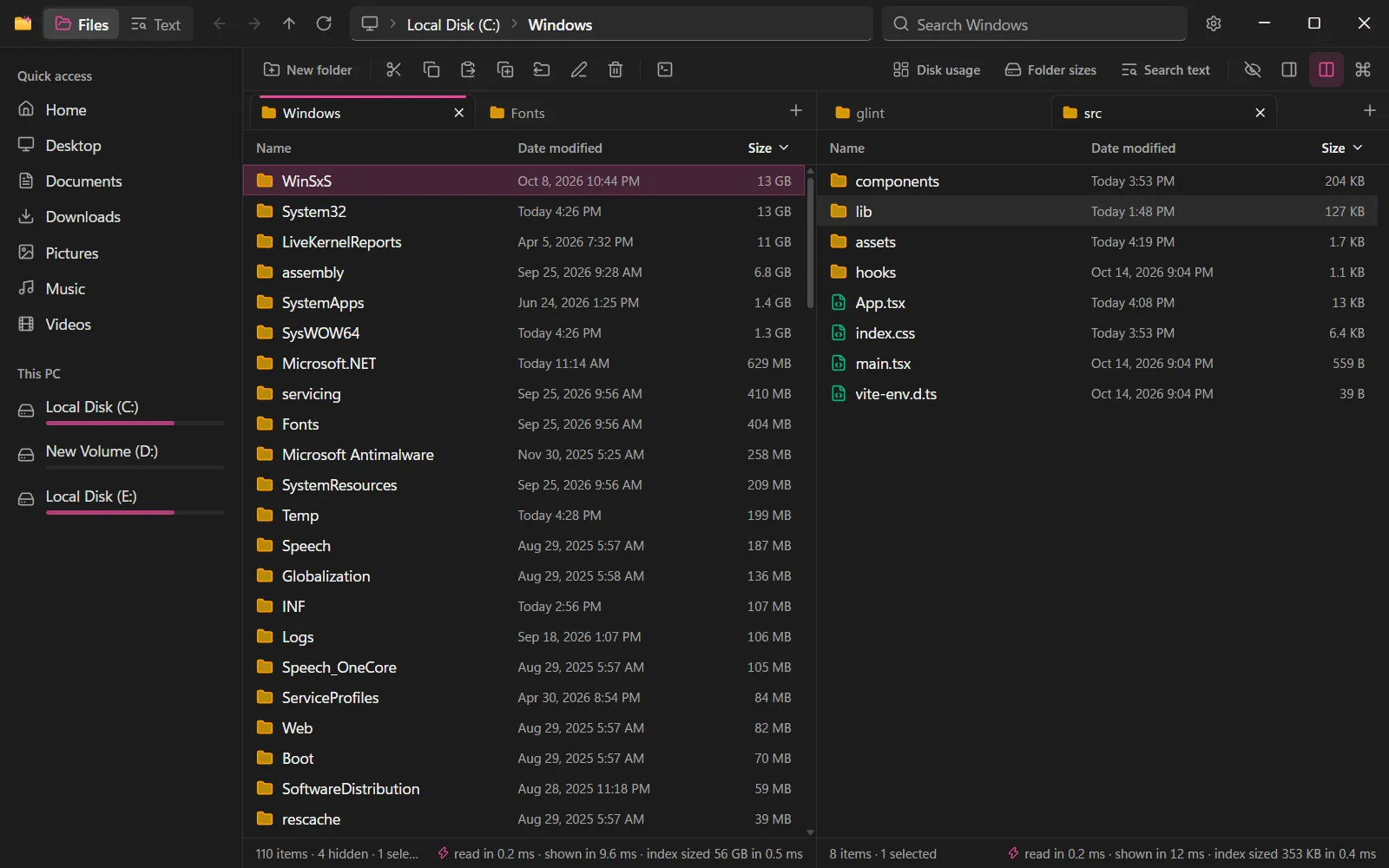Click New folder button
This screenshot has width=1389, height=868.
308,69
